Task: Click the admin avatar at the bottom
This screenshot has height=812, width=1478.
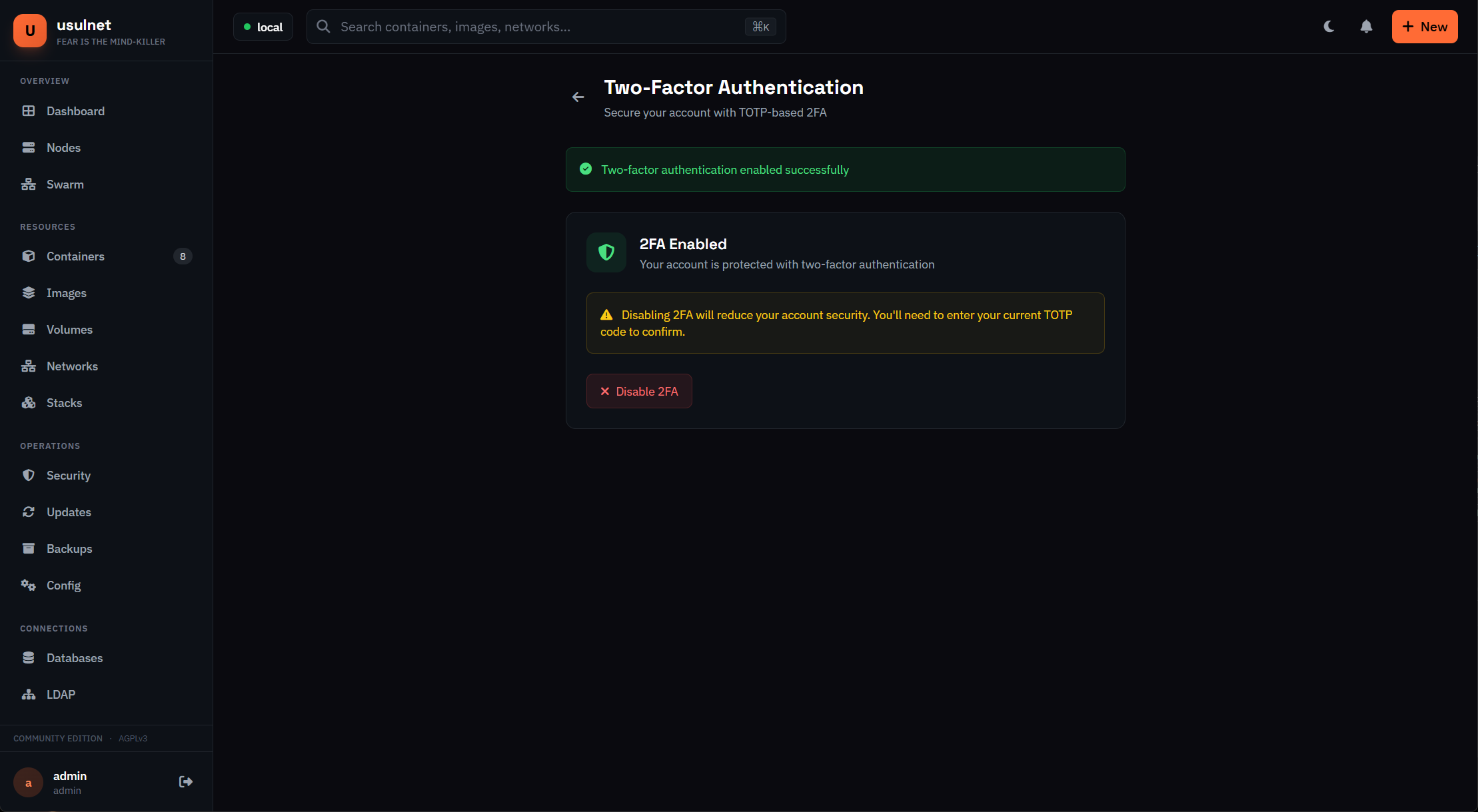Action: pos(28,783)
